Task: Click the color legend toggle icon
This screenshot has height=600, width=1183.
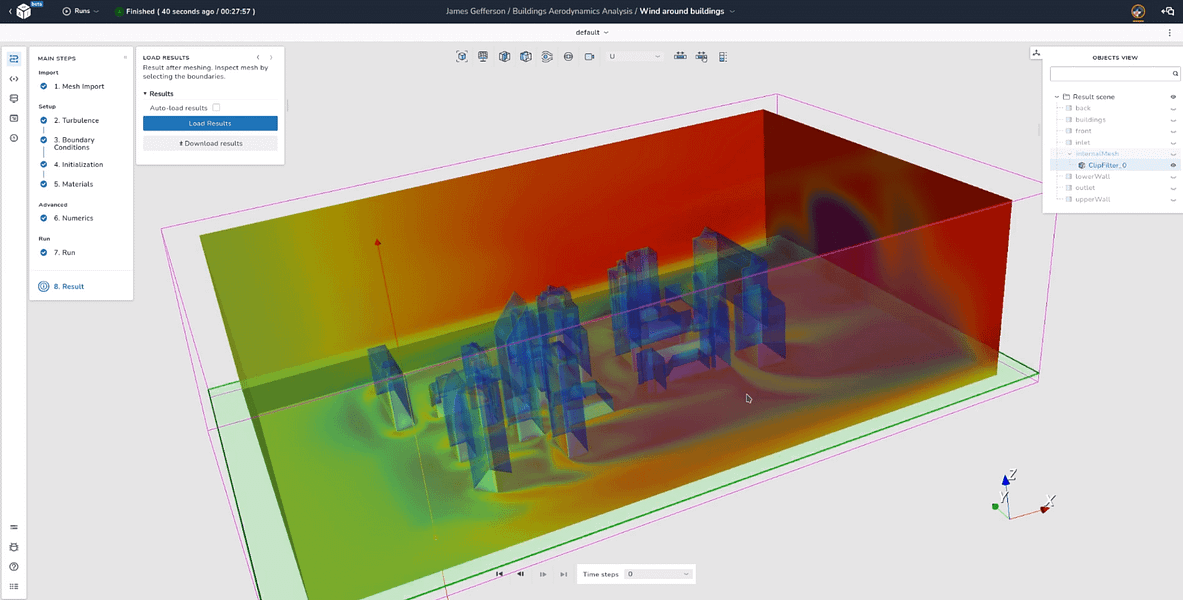Action: coord(723,57)
